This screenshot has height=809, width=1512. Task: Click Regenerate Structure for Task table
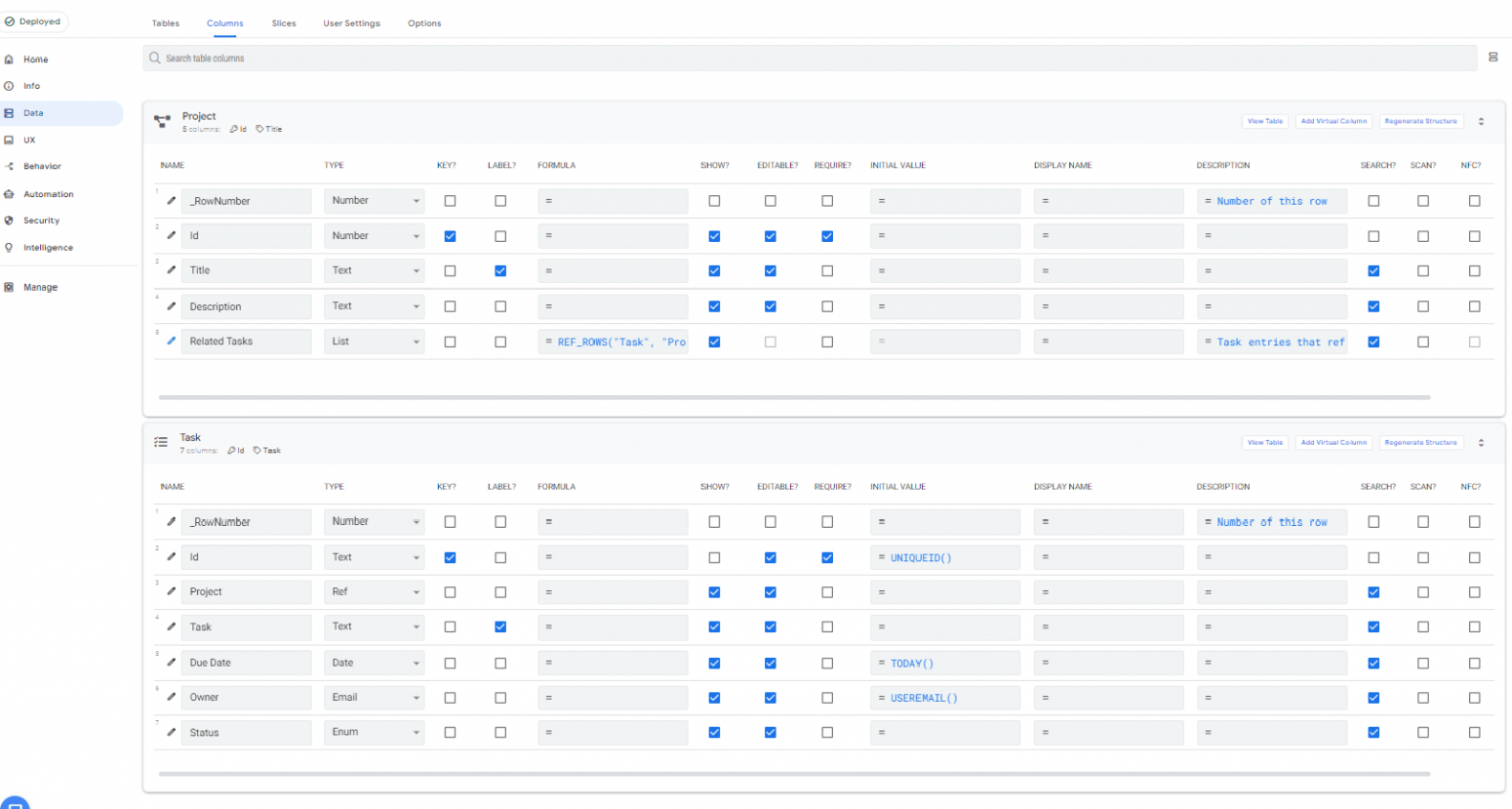[1420, 442]
